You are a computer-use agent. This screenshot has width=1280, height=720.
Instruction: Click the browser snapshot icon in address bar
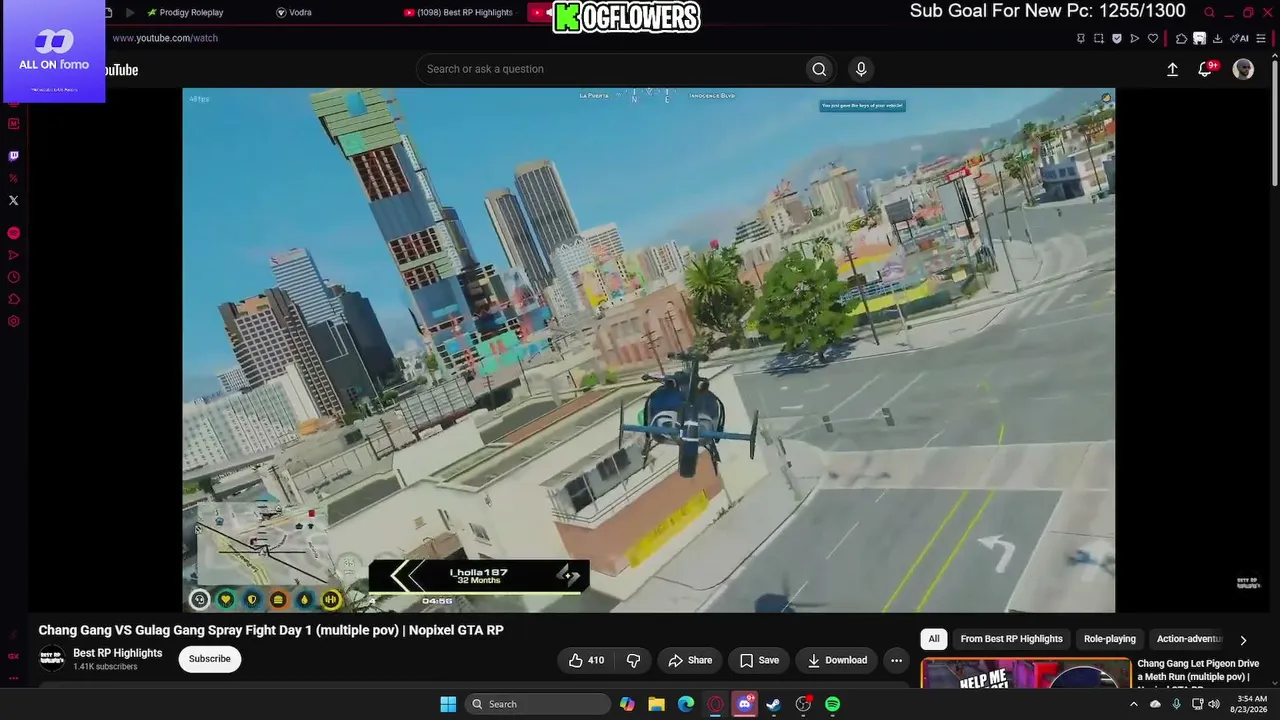pos(1099,38)
